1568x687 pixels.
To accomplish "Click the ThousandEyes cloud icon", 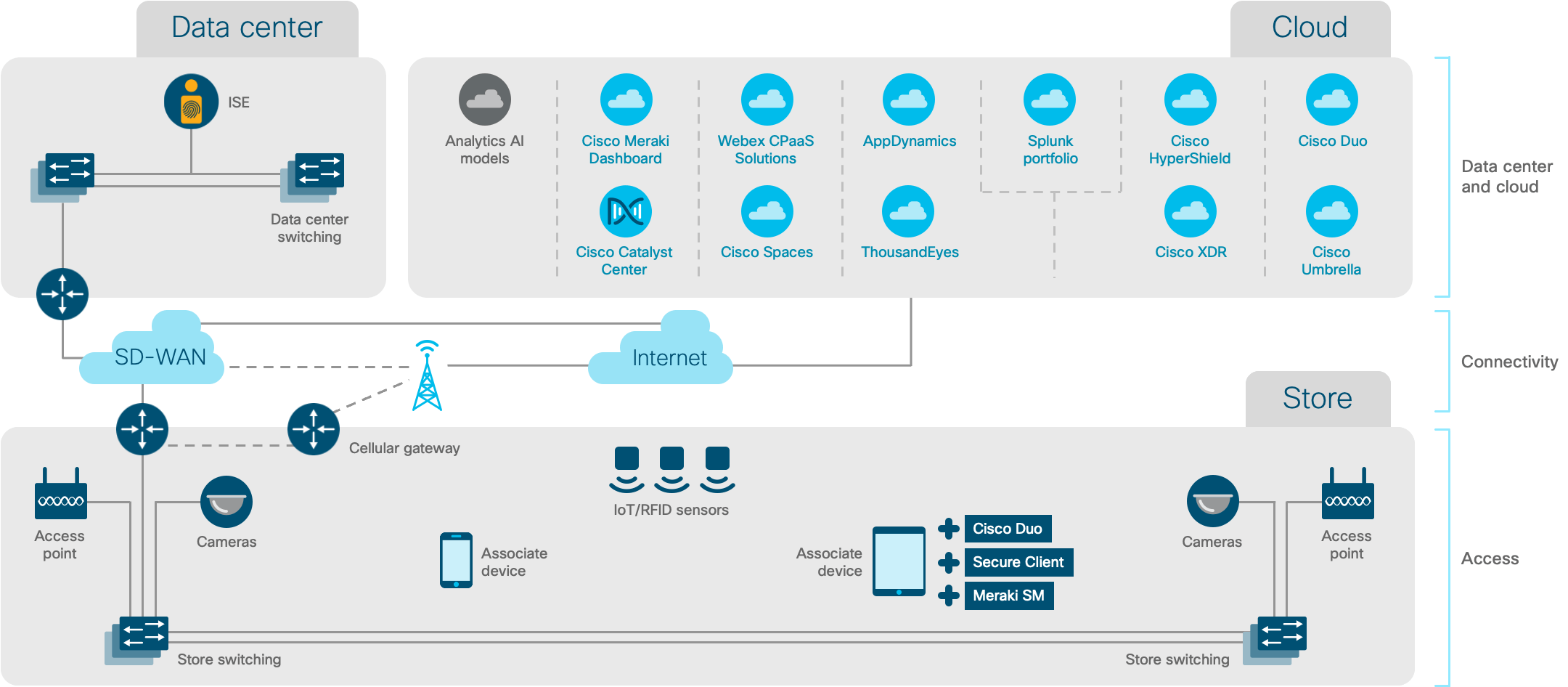I will point(908,211).
